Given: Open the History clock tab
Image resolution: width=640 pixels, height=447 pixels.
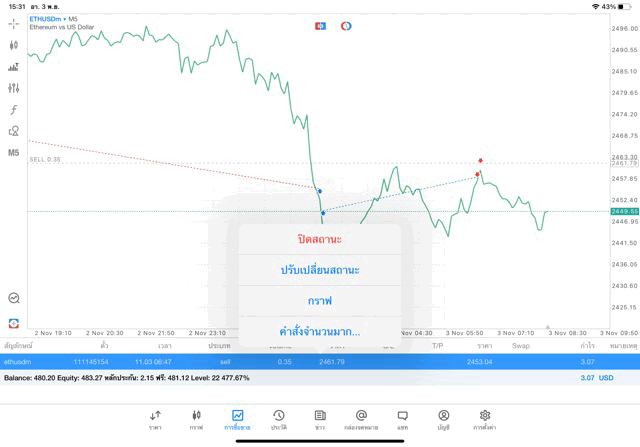Looking at the screenshot, I should [x=279, y=418].
